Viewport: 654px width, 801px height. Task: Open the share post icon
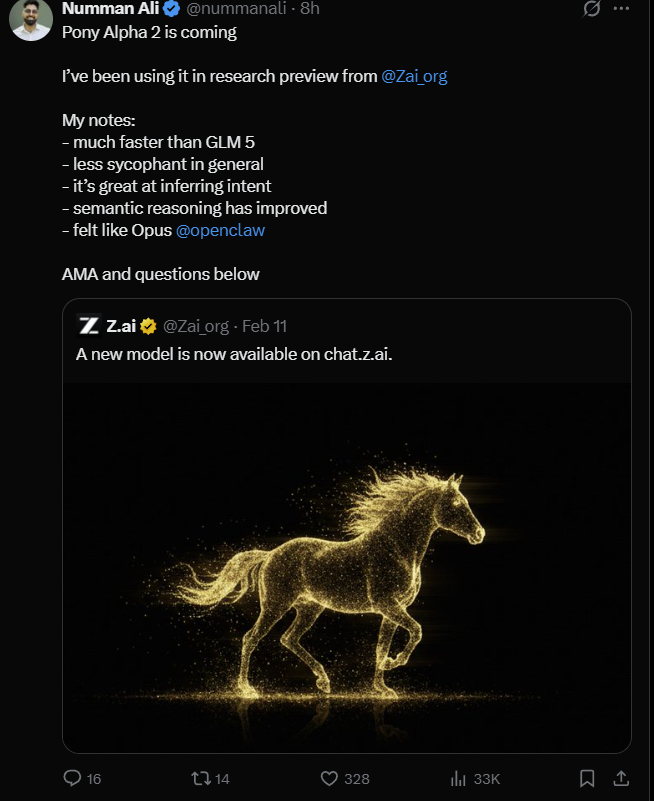tap(621, 778)
